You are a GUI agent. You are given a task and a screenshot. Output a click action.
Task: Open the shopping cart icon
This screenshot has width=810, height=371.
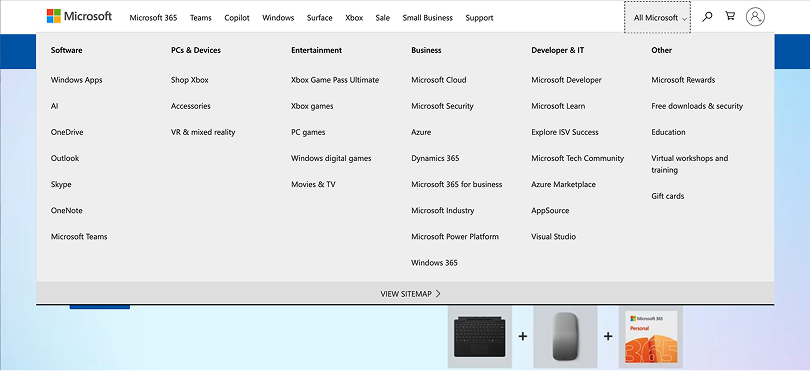[x=730, y=16]
